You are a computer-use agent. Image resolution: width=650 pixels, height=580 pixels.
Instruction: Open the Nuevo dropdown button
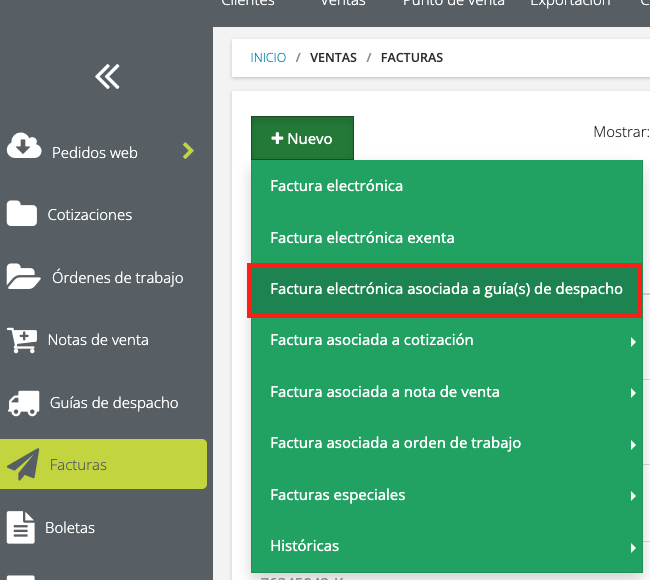coord(302,138)
